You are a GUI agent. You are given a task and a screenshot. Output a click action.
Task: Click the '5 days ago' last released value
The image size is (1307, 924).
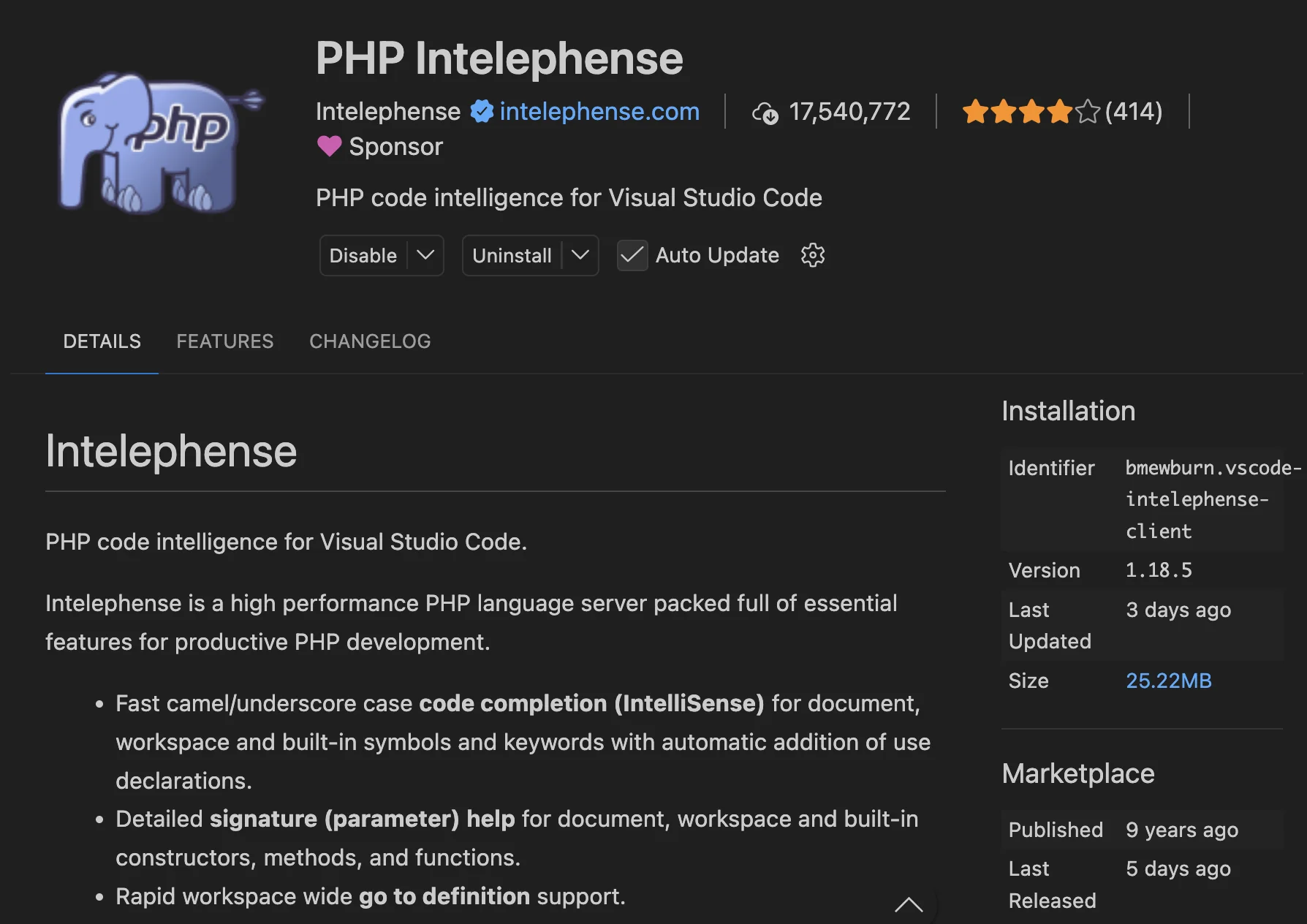click(x=1178, y=868)
